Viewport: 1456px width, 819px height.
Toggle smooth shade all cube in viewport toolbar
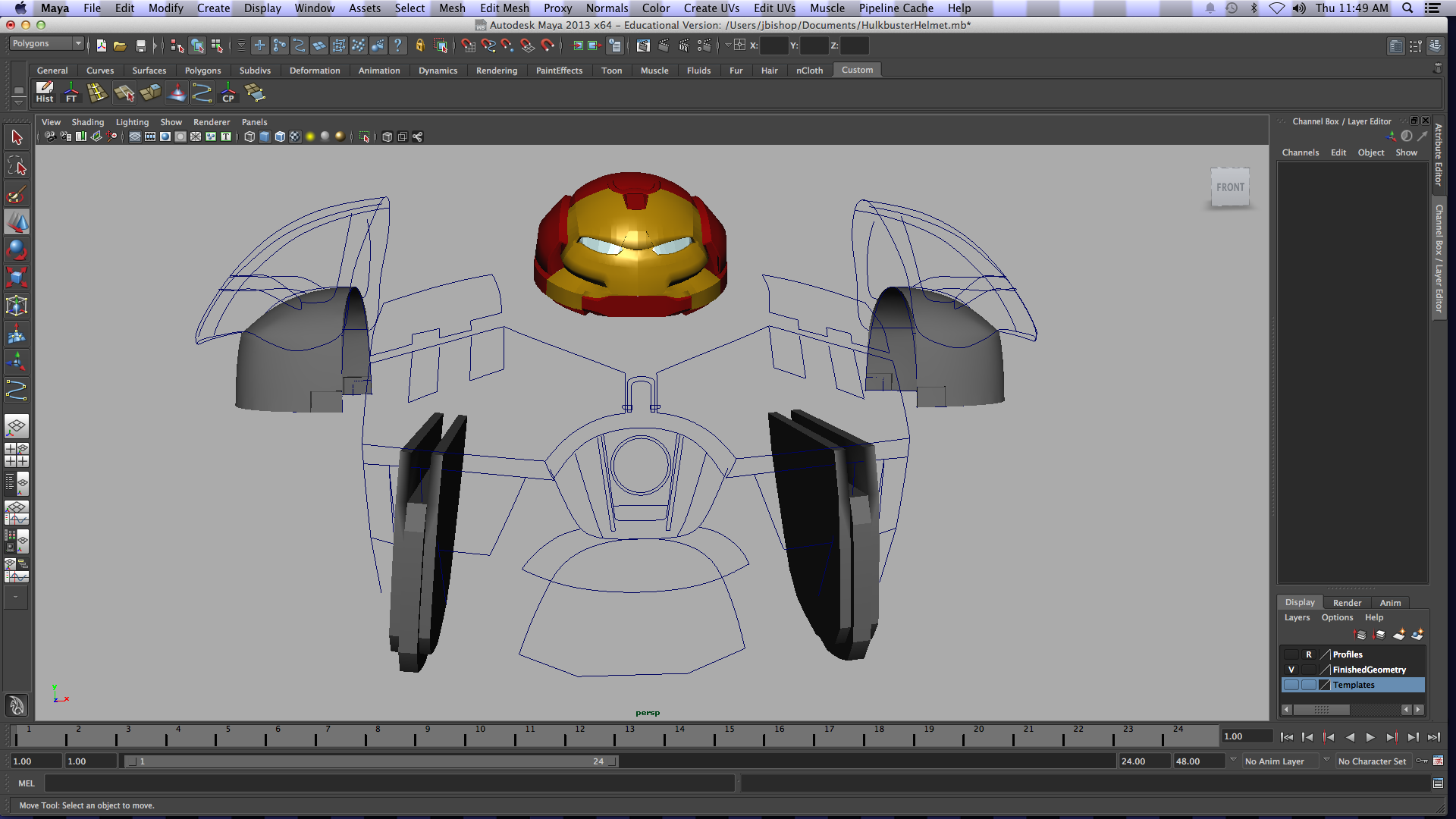tap(265, 136)
